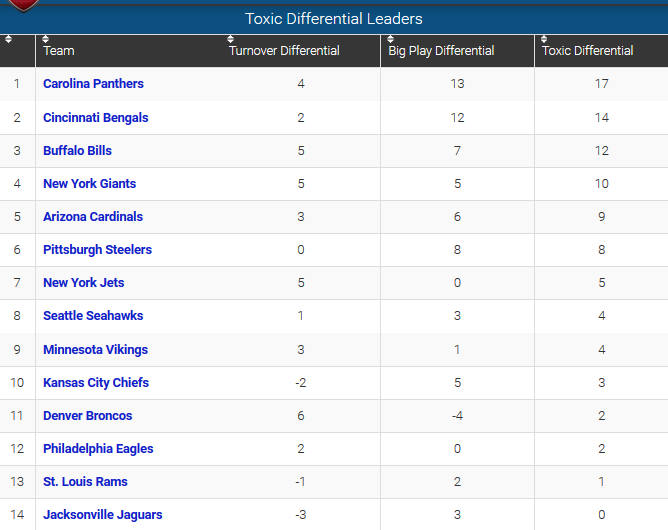This screenshot has height=530, width=668.
Task: Open the Pittsburgh Steelers team link
Action: pyautogui.click(x=98, y=250)
